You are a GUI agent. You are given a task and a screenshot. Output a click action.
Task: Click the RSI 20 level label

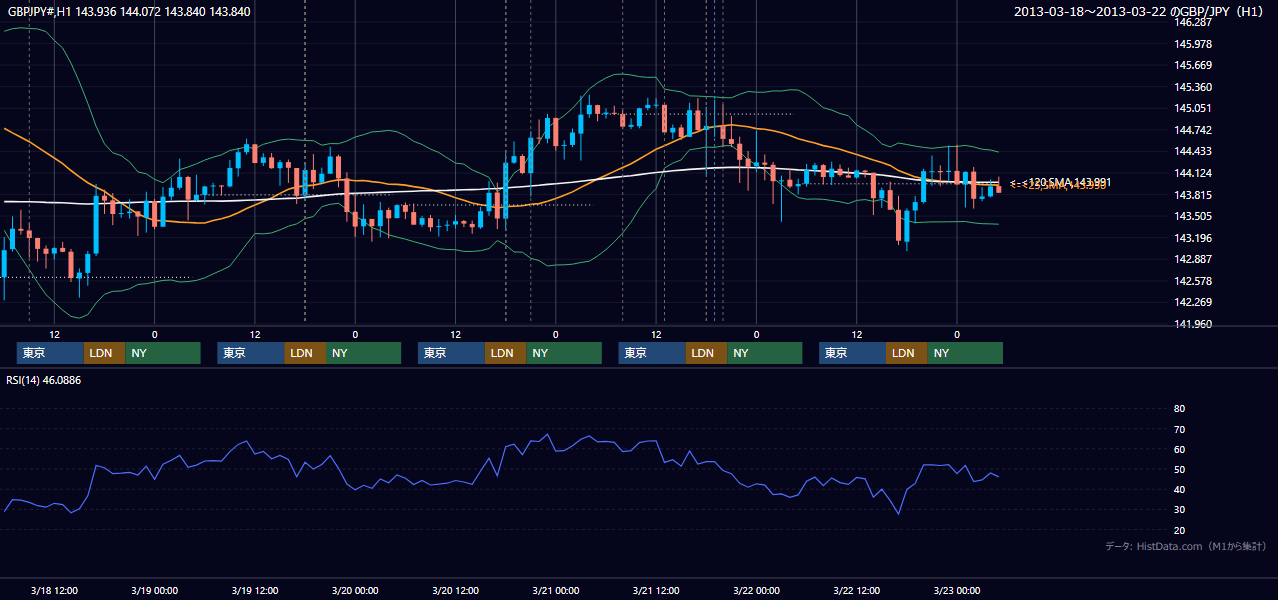[1179, 530]
